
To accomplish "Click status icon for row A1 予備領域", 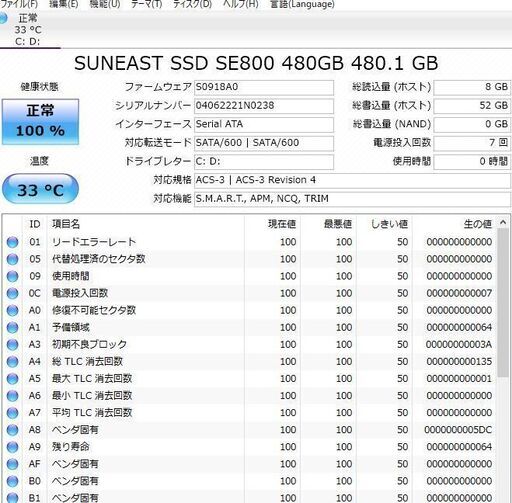I will (12, 327).
